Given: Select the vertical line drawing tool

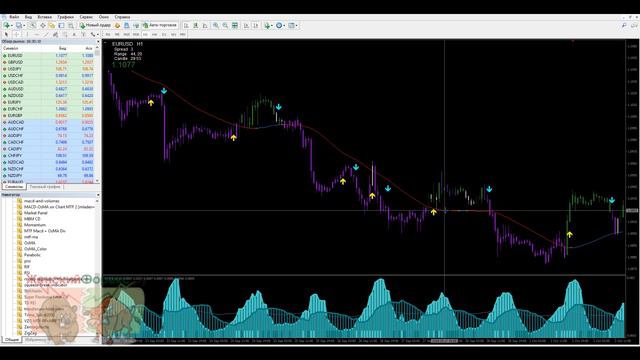Looking at the screenshot, I should (27, 34).
